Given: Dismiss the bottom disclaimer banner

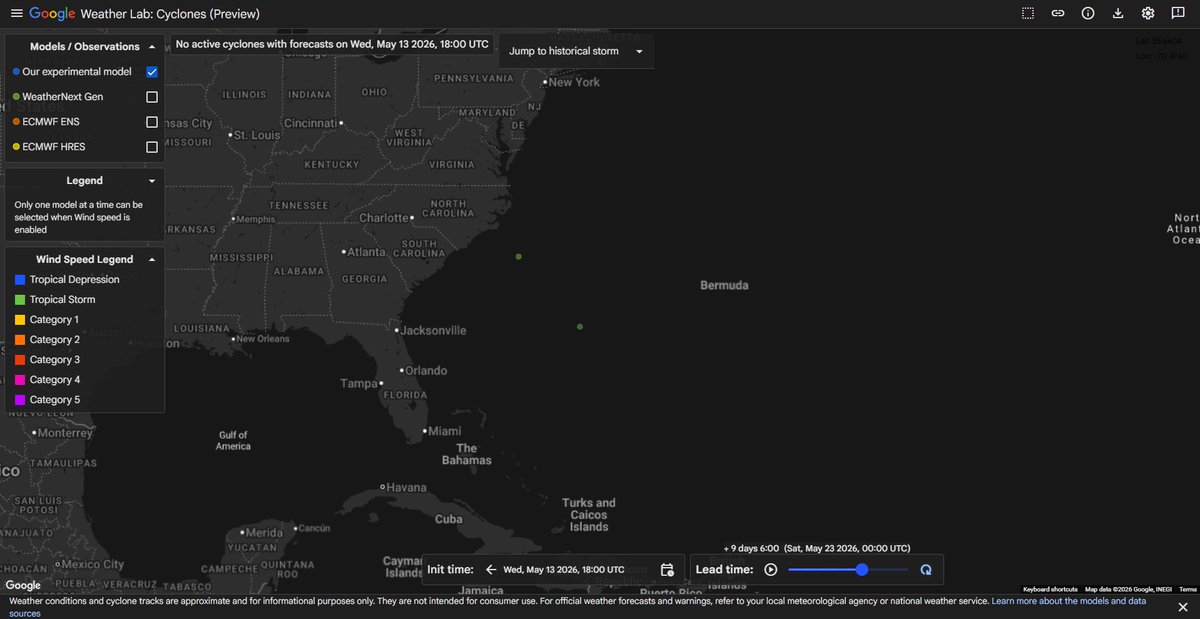Looking at the screenshot, I should 1182,607.
